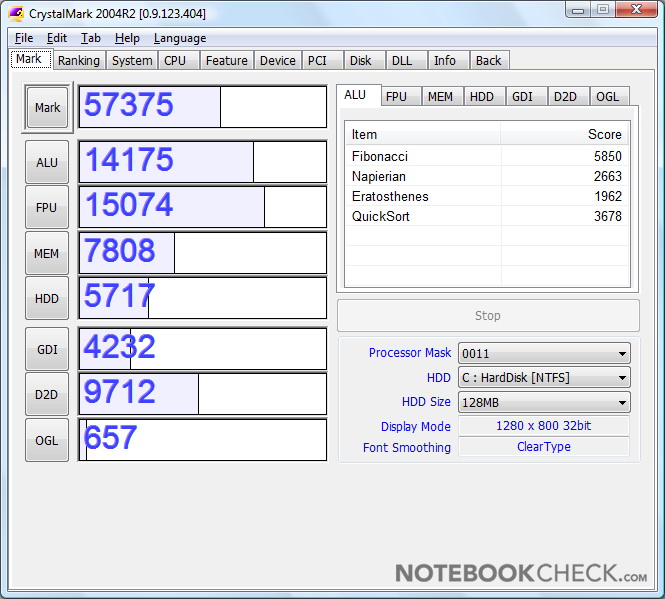Run all benchmarks with Mark button
This screenshot has width=665, height=599.
click(x=47, y=107)
